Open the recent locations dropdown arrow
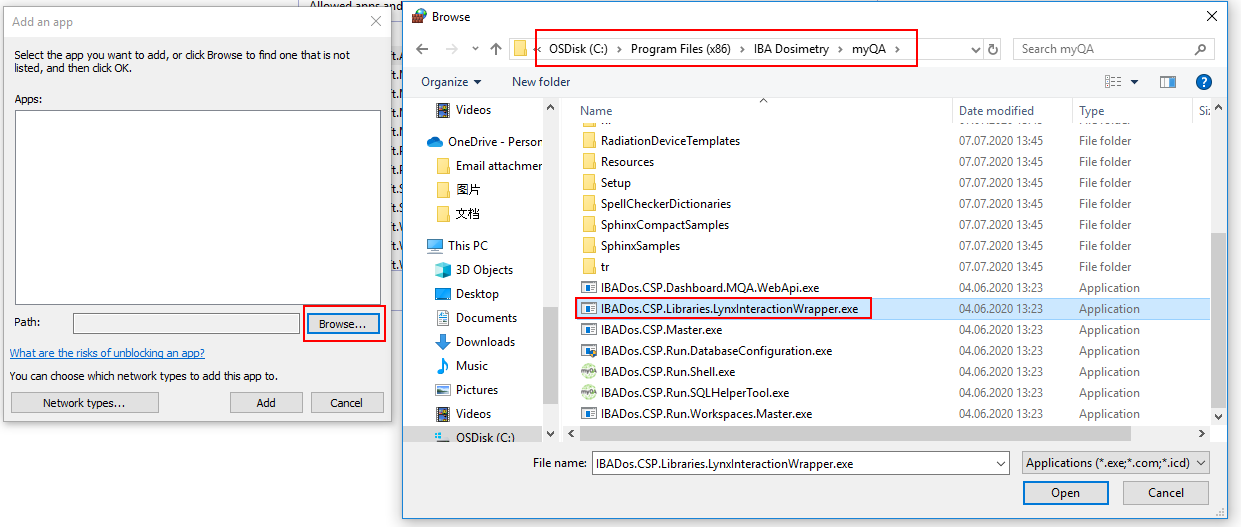 tap(474, 49)
